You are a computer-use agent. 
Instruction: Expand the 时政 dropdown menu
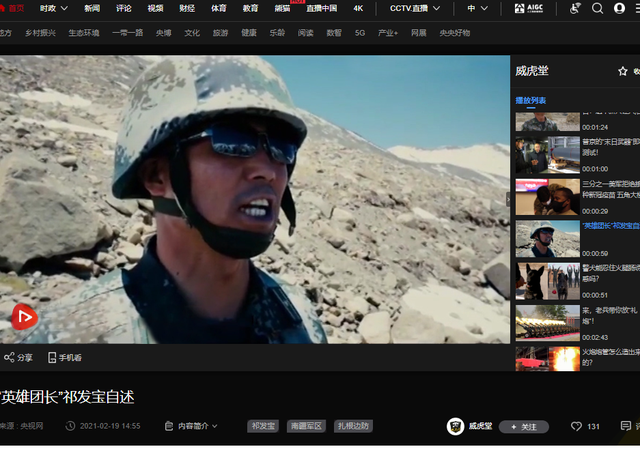(x=53, y=8)
